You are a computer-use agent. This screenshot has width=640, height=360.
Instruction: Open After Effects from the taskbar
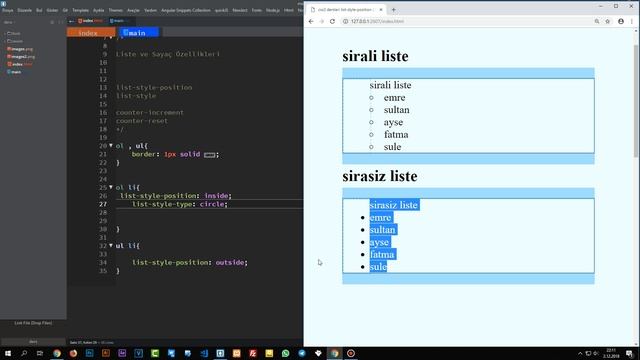[122, 353]
